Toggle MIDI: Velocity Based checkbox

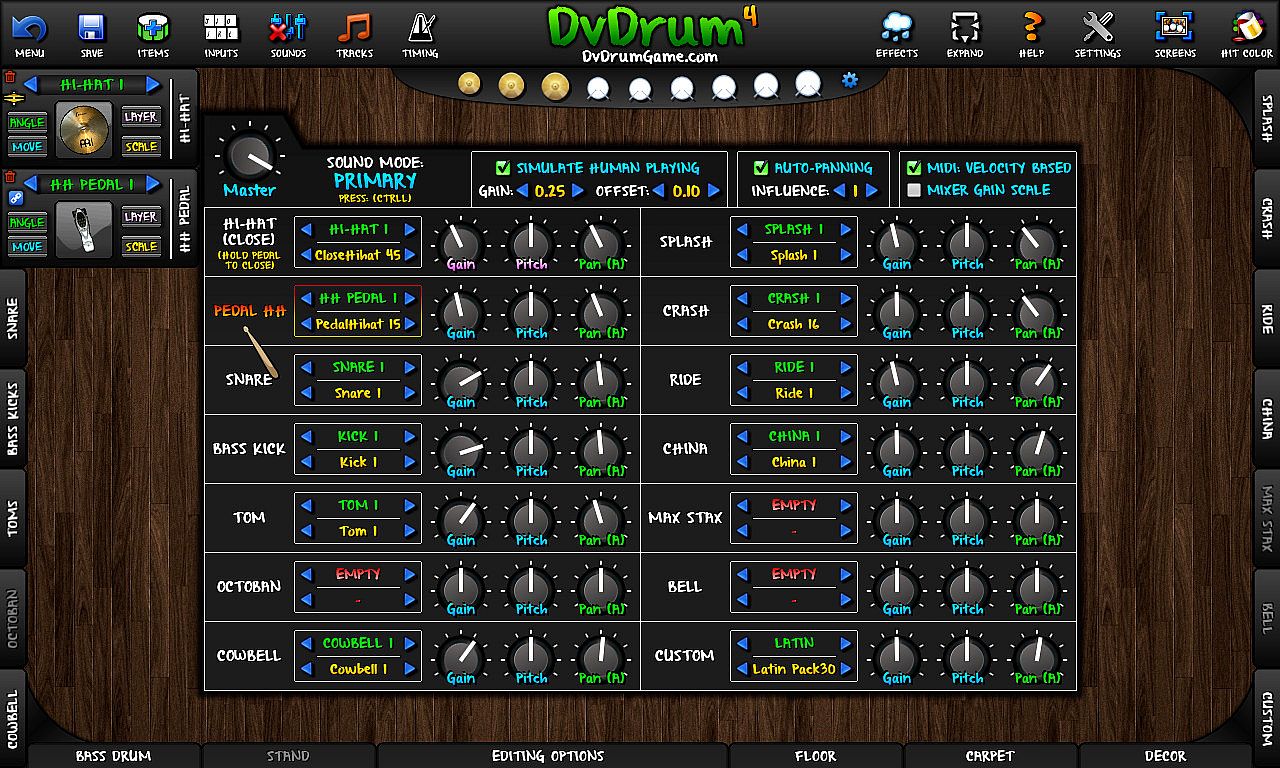[x=913, y=168]
